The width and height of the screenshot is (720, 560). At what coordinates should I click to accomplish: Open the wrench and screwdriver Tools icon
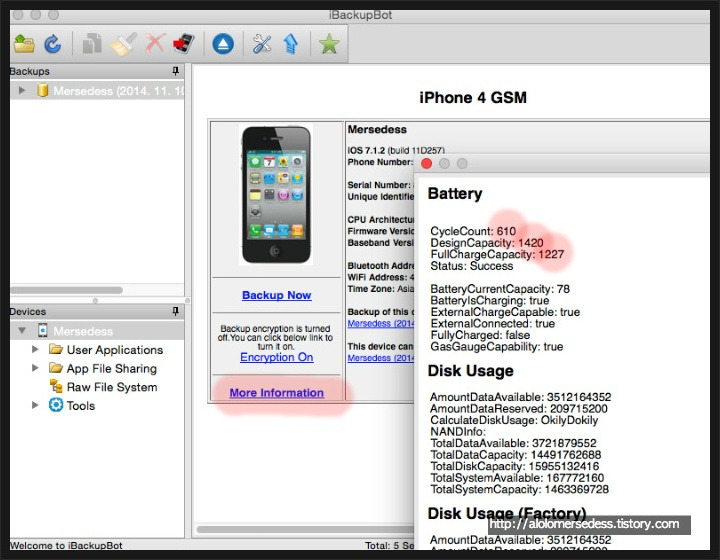262,44
